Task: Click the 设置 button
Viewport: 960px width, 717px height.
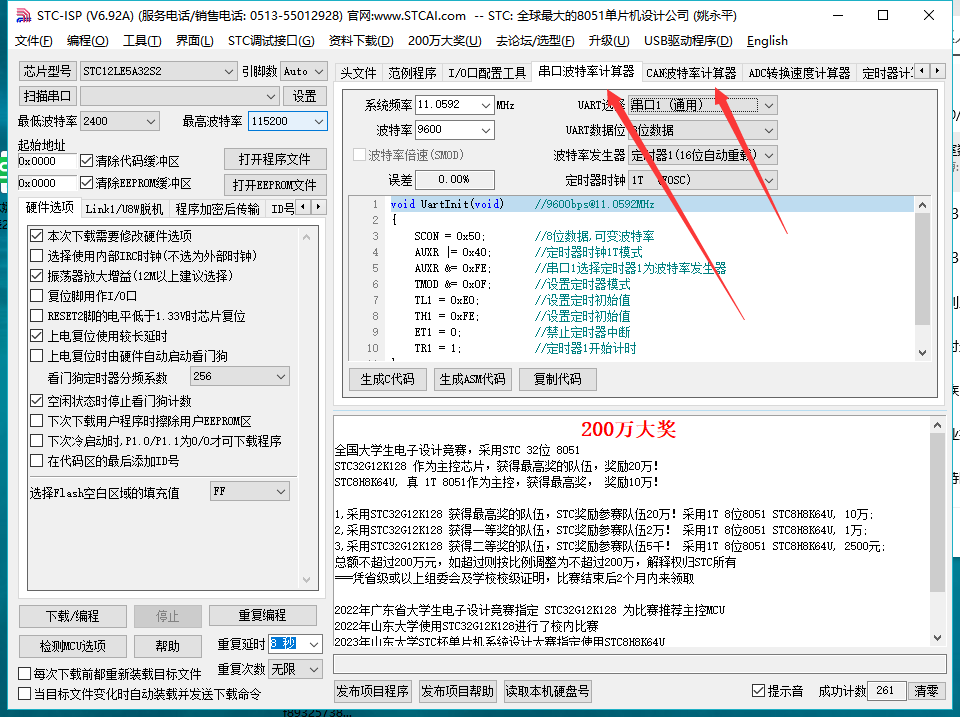Action: [304, 96]
